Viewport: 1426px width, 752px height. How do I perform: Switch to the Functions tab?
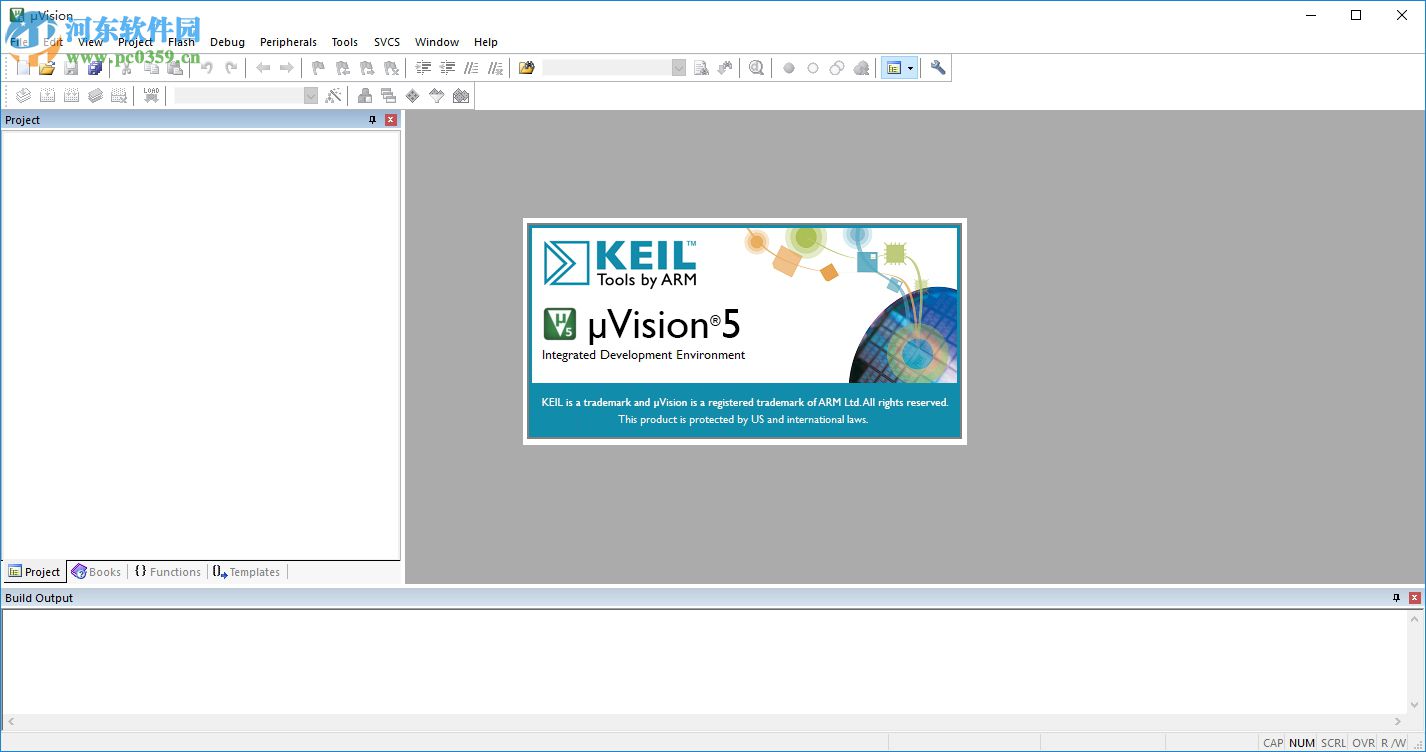[x=168, y=572]
